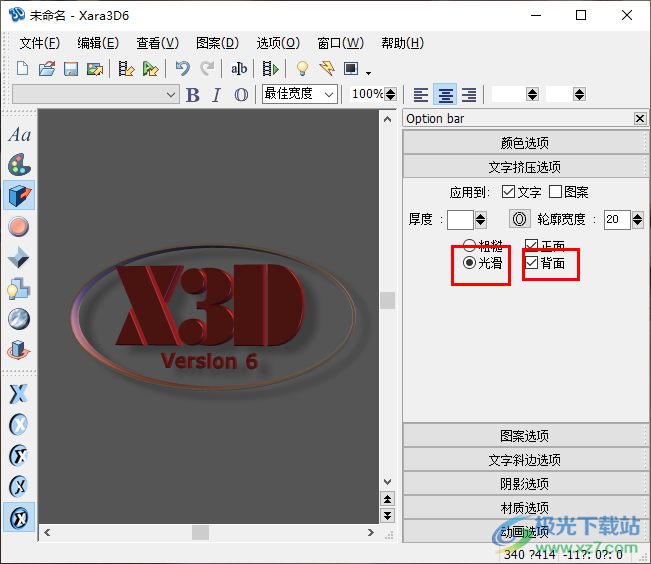This screenshot has height=564, width=651.
Task: Click the 轮廓宽度 stepper arrows
Action: point(638,219)
